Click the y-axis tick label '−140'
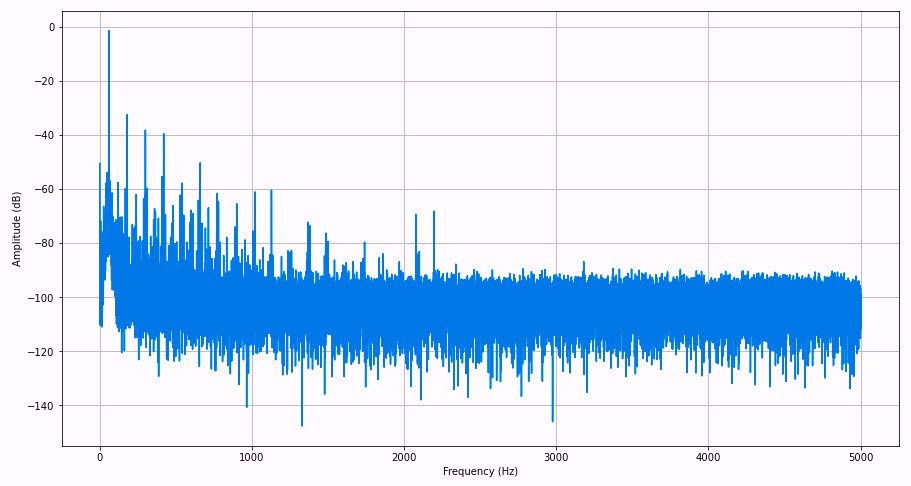 click(41, 406)
